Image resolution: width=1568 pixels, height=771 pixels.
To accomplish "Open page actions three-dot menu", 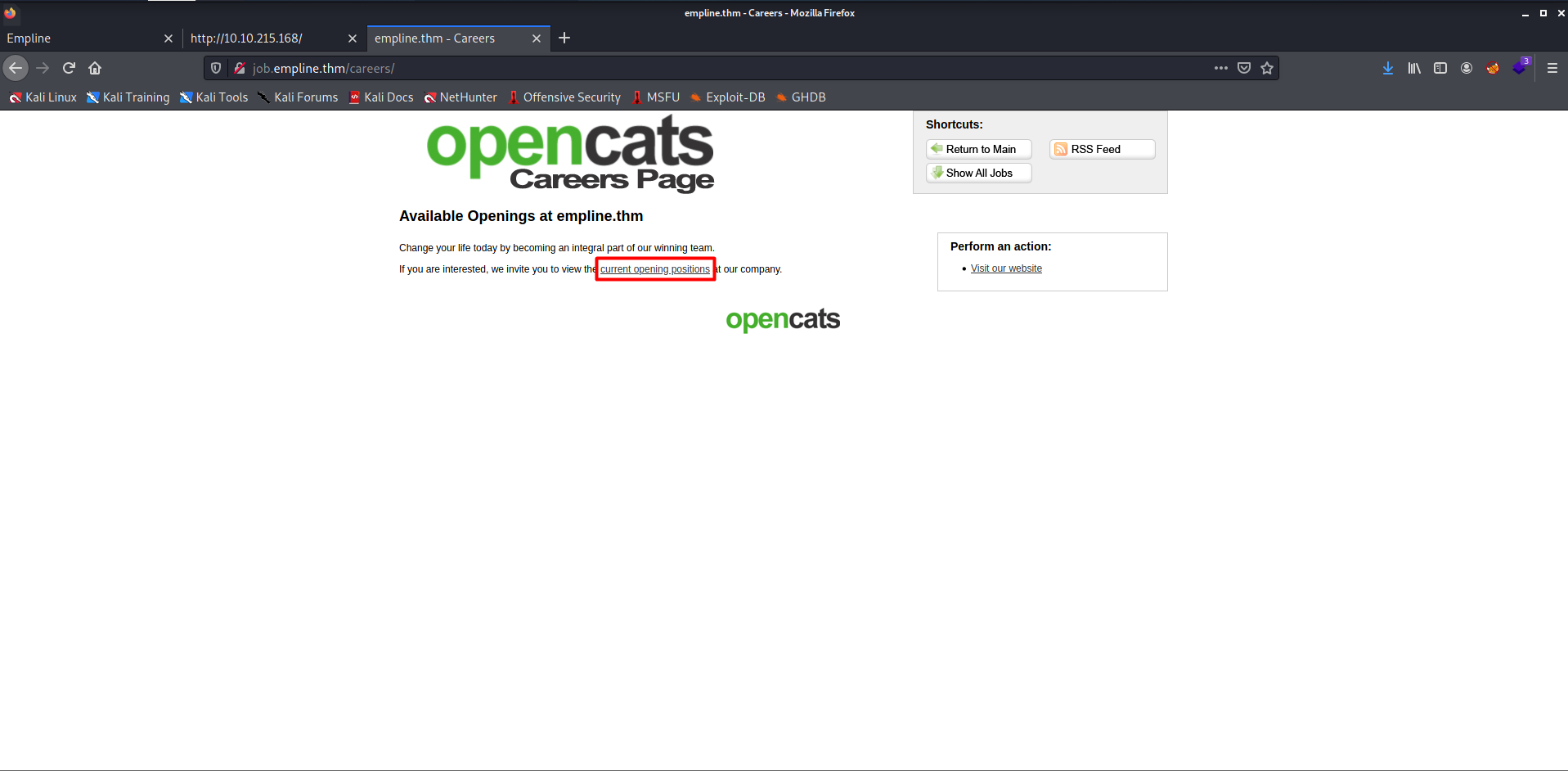I will coord(1220,68).
